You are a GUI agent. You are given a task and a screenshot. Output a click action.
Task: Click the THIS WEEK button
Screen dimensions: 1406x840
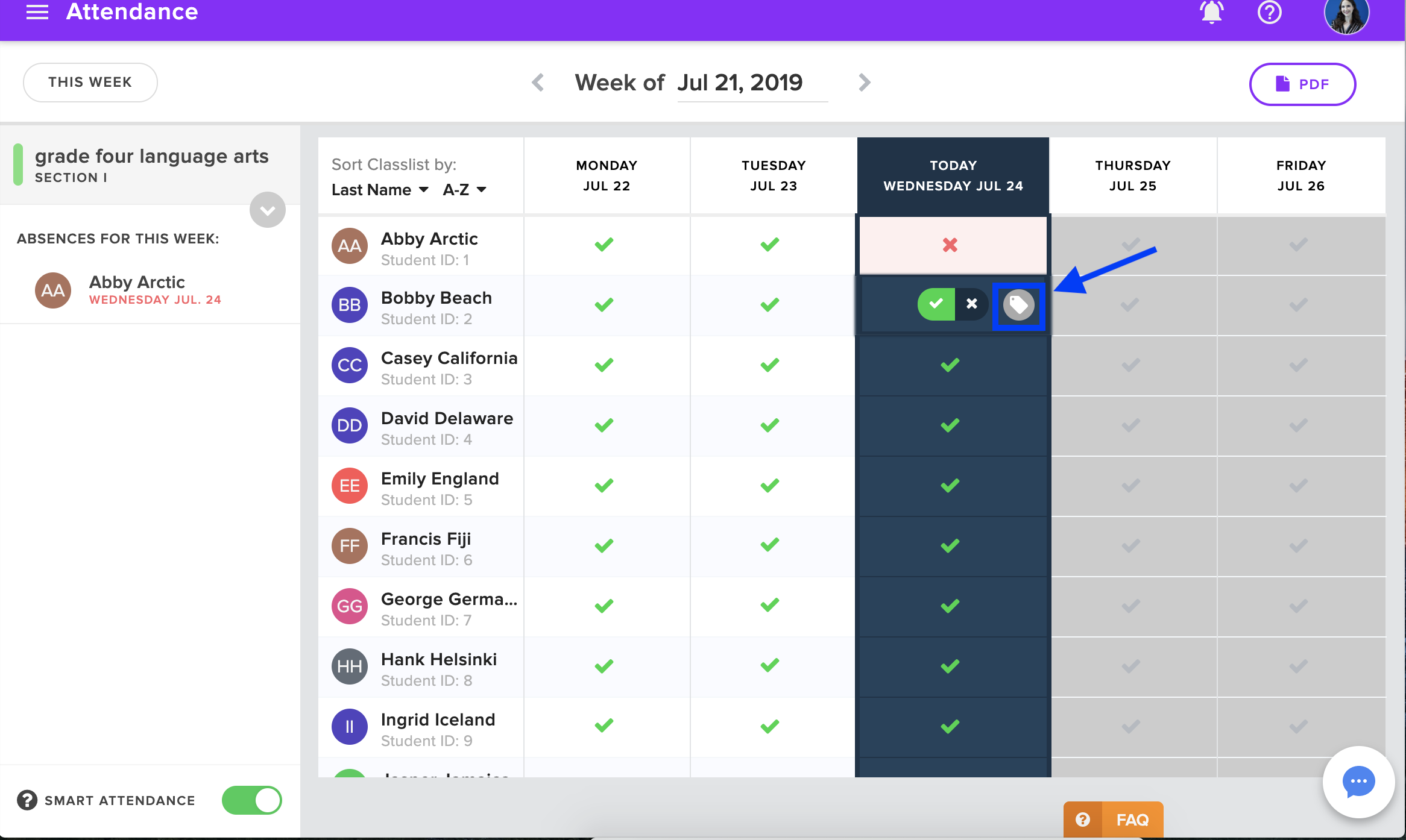(x=90, y=83)
